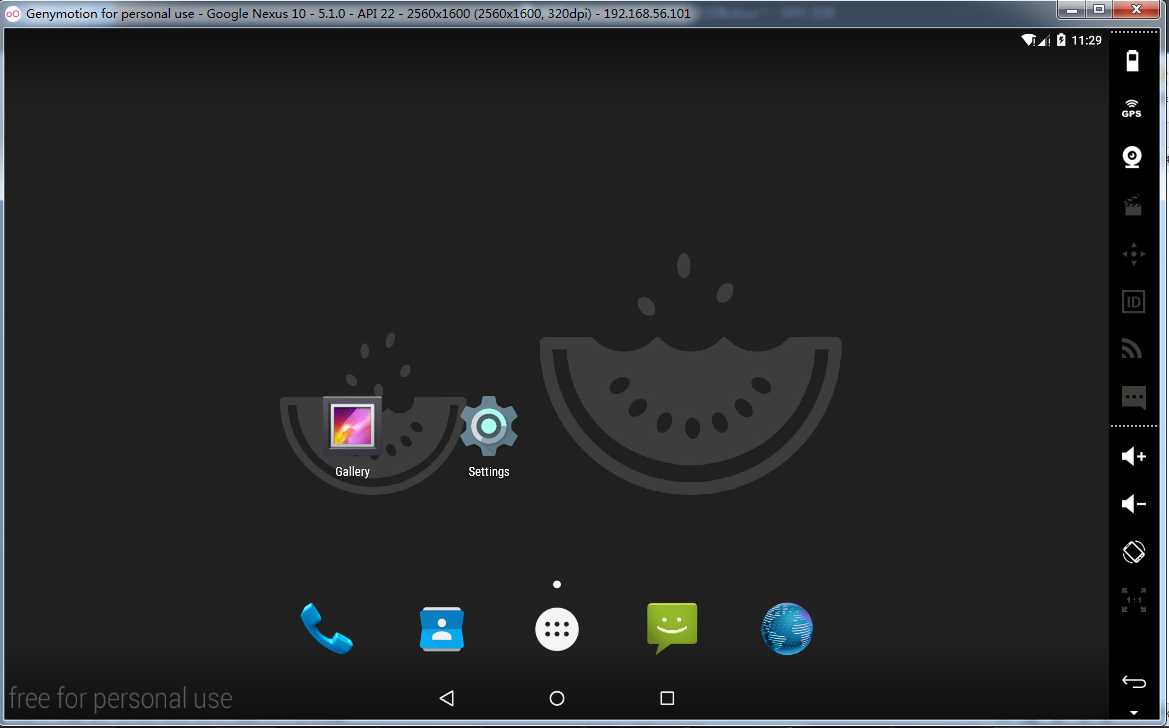Click the Android battery status icon
Screen dimensions: 1169x728
tap(1061, 40)
